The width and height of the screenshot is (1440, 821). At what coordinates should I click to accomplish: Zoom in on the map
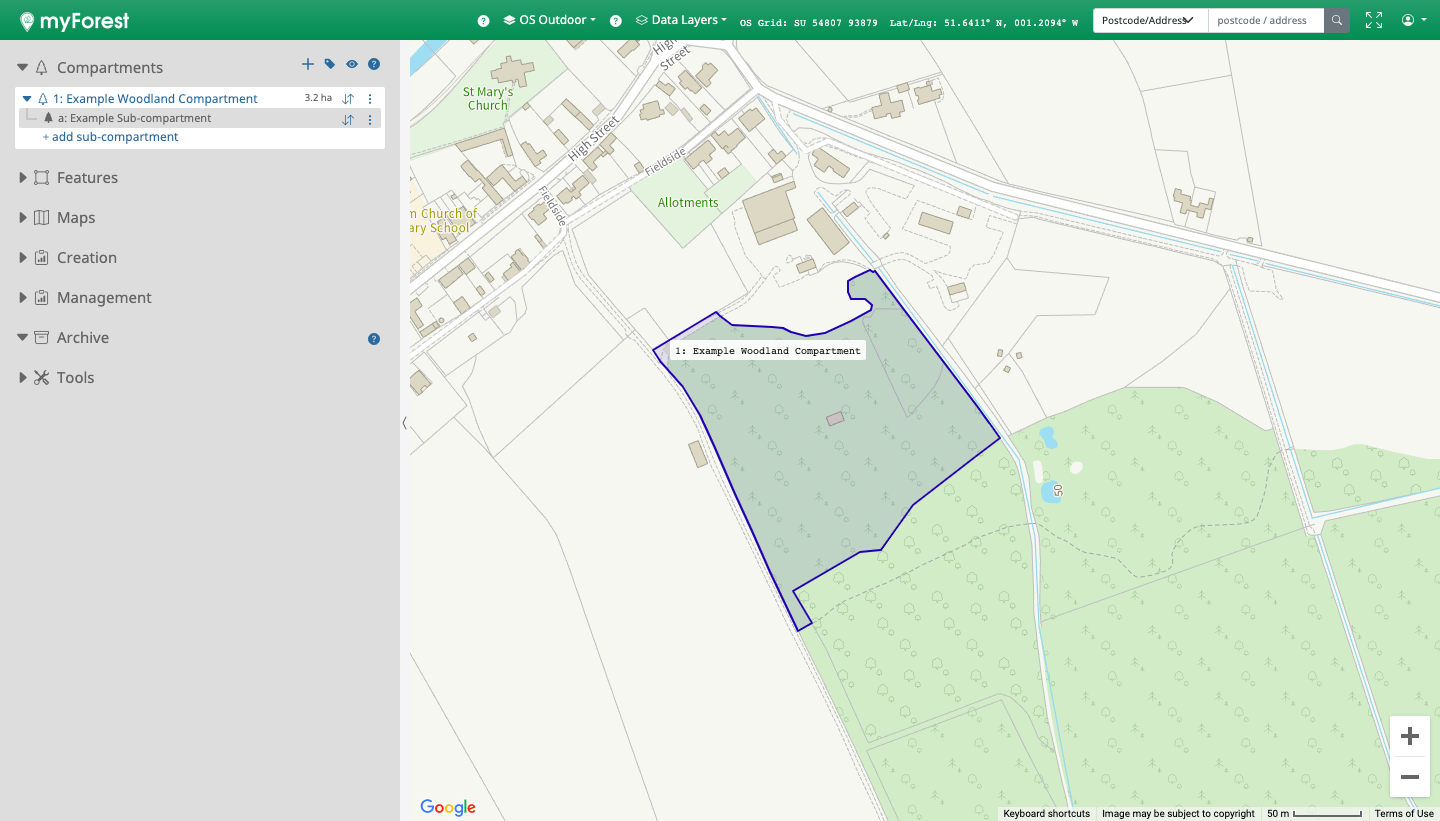(1410, 737)
